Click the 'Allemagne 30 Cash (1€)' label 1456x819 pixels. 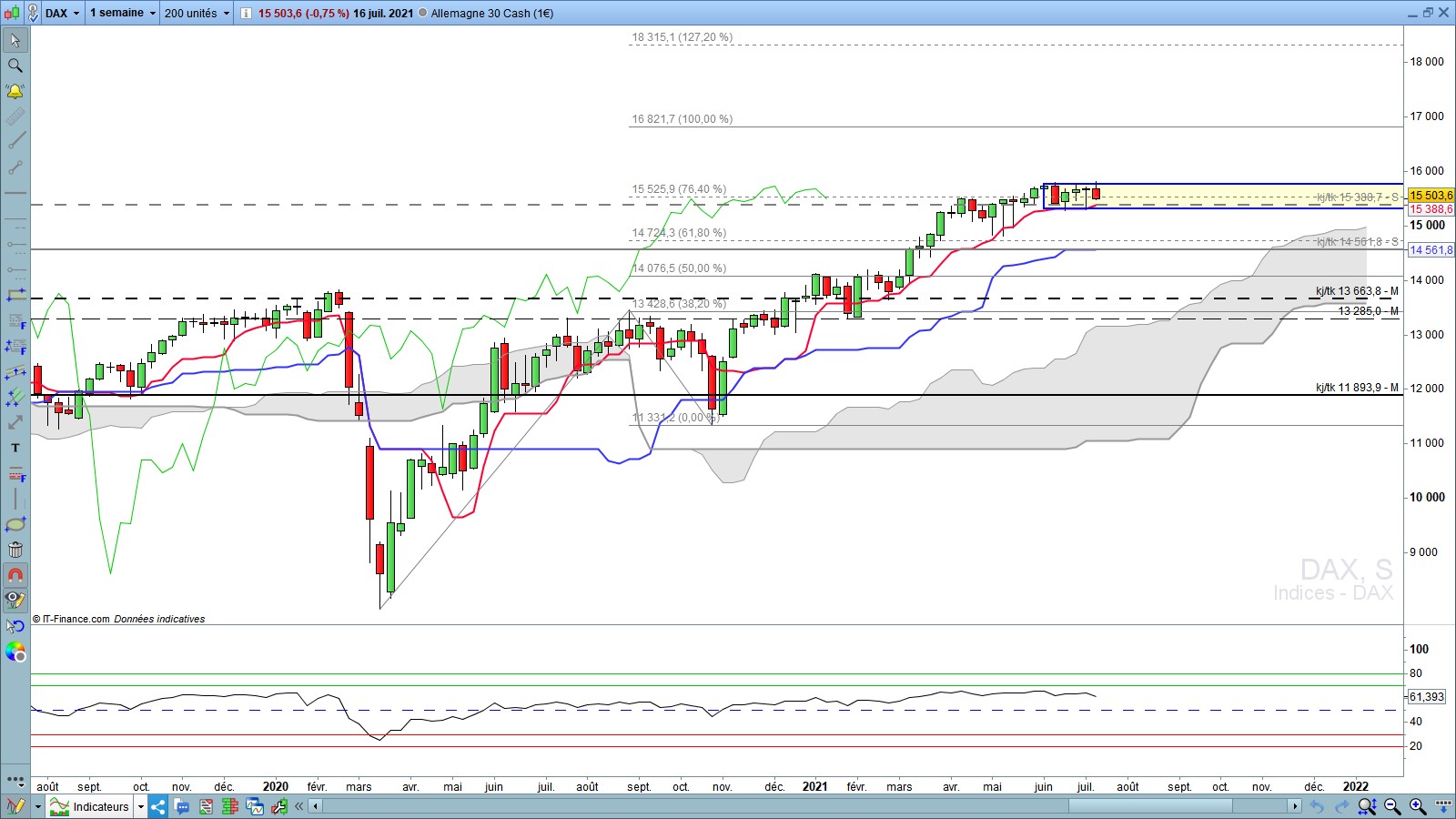491,14
